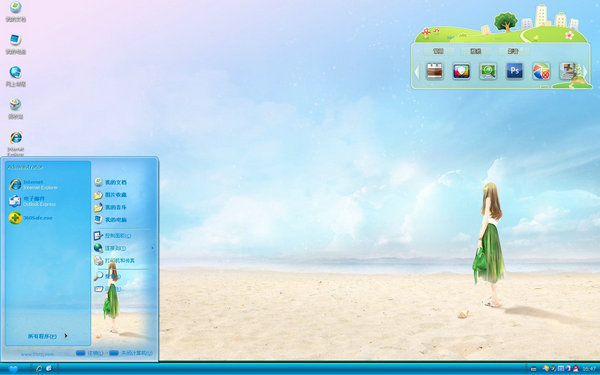The height and width of the screenshot is (375, 600).
Task: Open the Internet Explorer desktop shortcut
Action: click(16, 143)
